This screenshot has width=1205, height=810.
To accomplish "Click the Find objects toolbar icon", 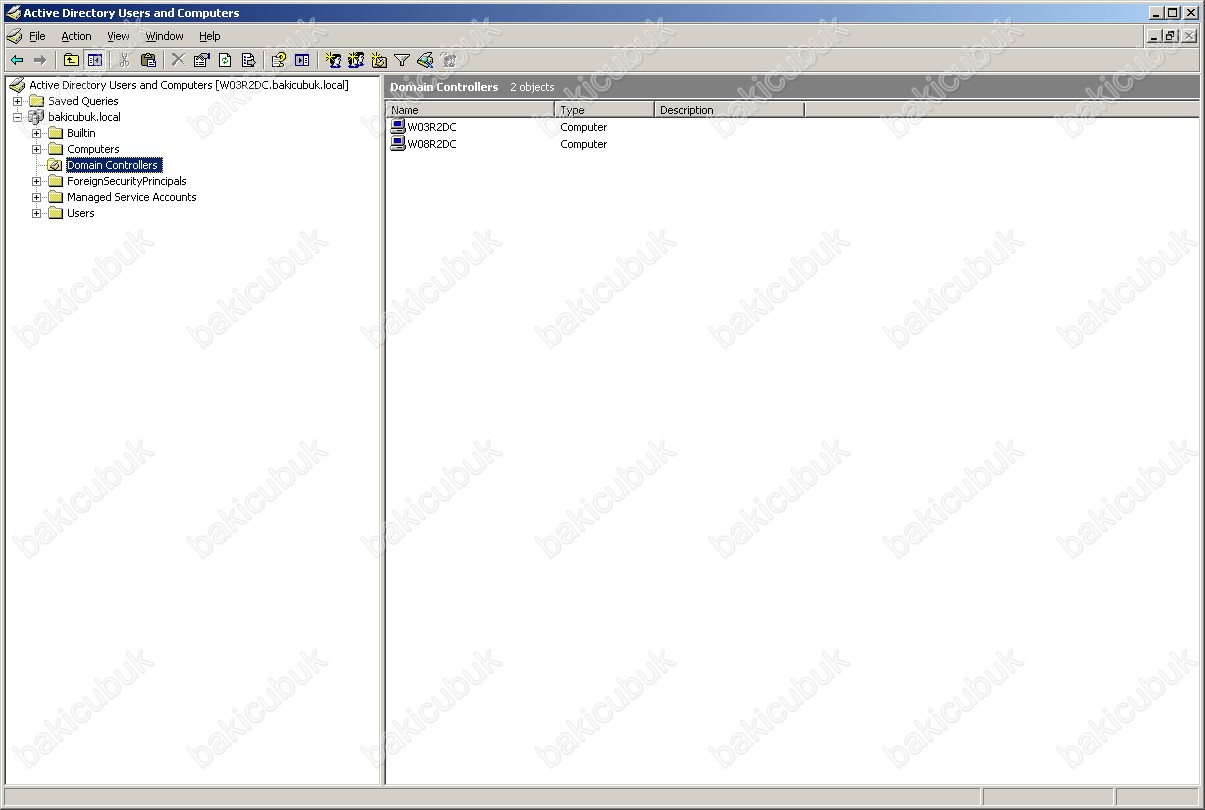I will click(x=425, y=60).
